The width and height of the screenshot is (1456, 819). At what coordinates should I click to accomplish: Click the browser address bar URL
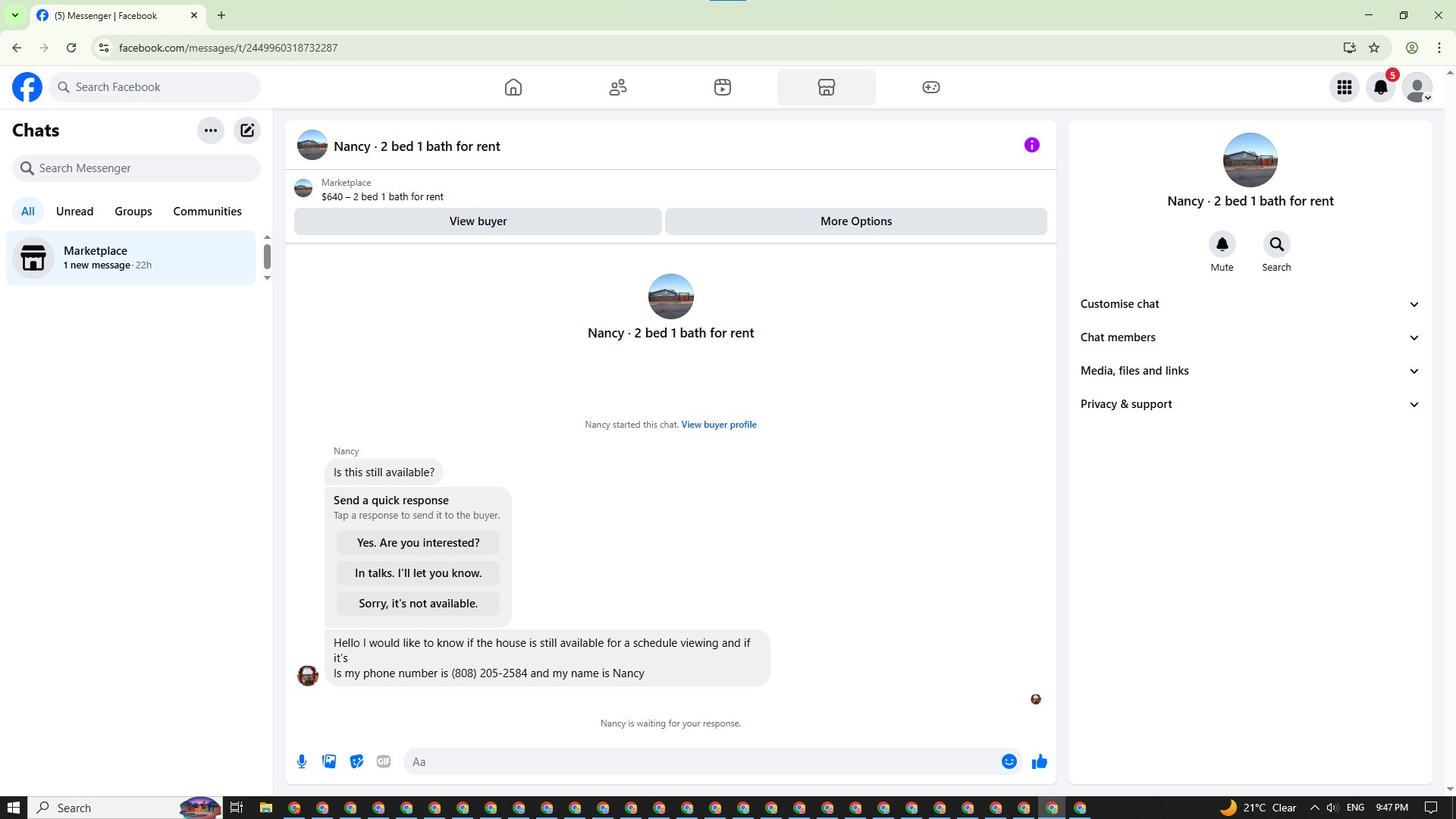(228, 48)
